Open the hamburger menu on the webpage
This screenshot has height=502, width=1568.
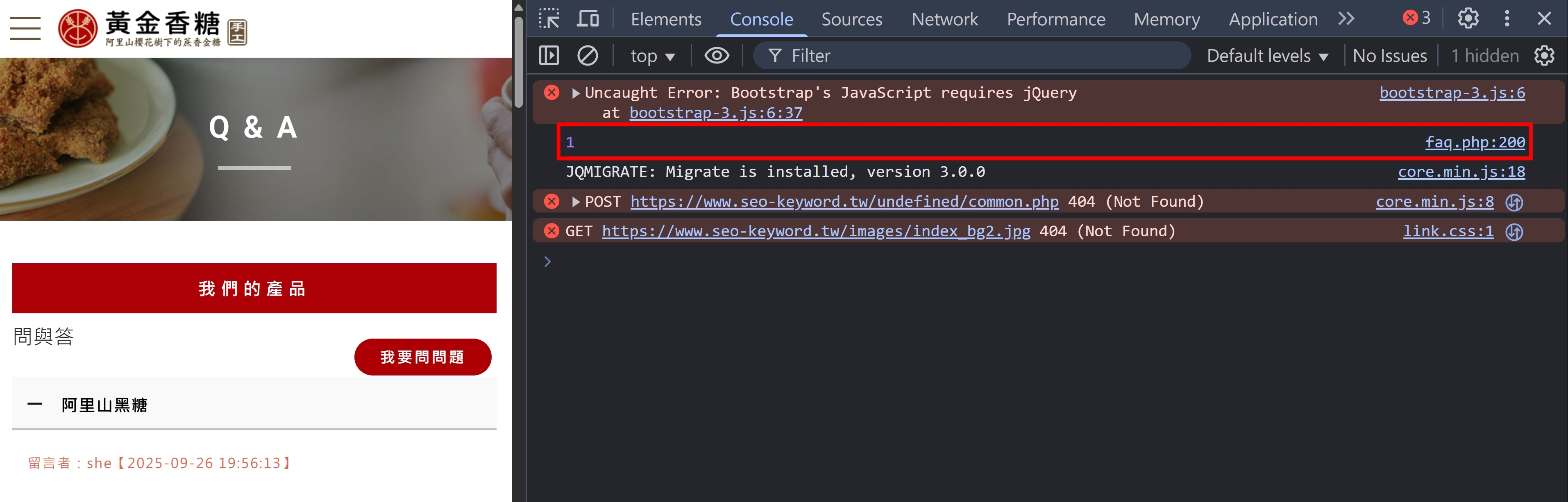25,28
